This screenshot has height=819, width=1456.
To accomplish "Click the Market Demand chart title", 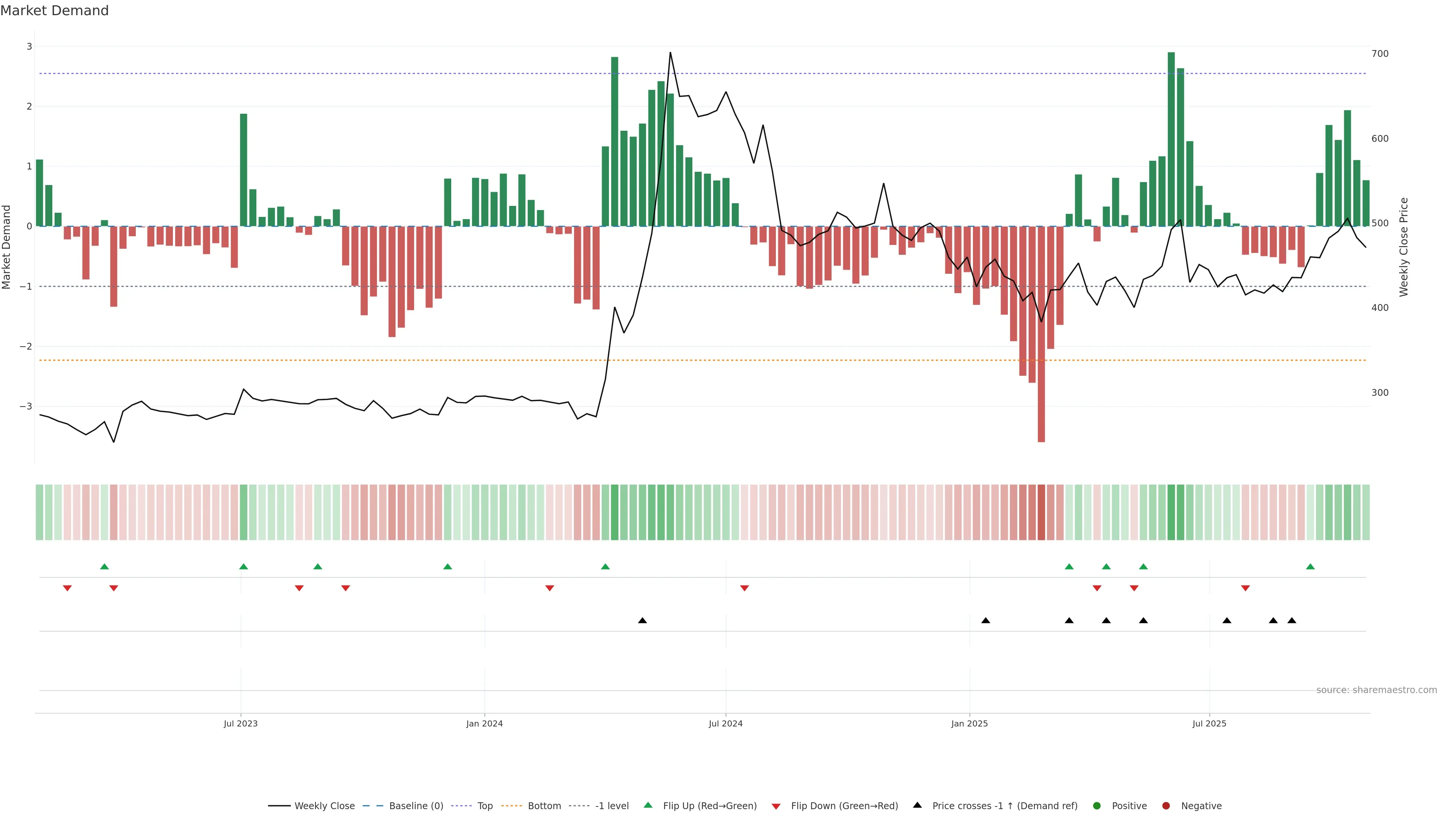I will click(x=54, y=11).
